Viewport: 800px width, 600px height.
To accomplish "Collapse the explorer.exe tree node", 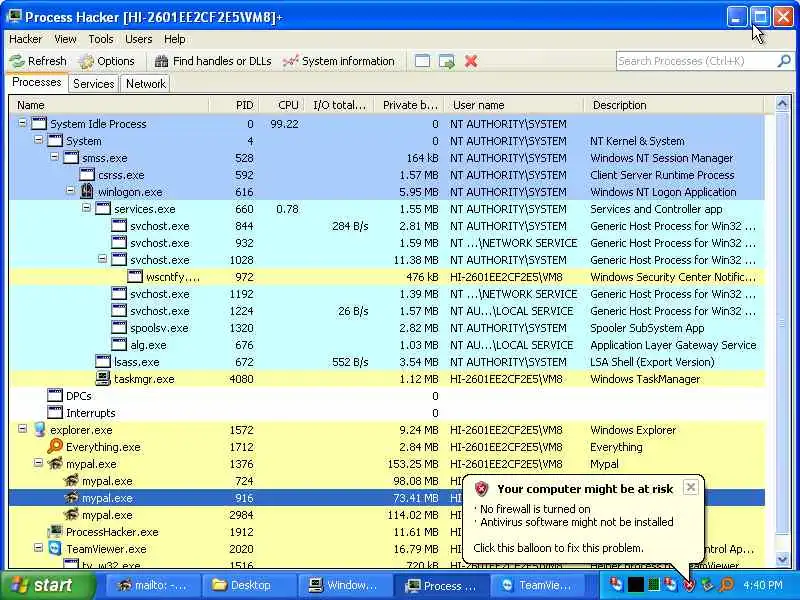I will click(22, 429).
